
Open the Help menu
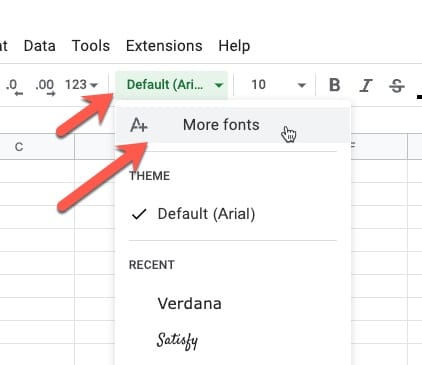coord(234,46)
